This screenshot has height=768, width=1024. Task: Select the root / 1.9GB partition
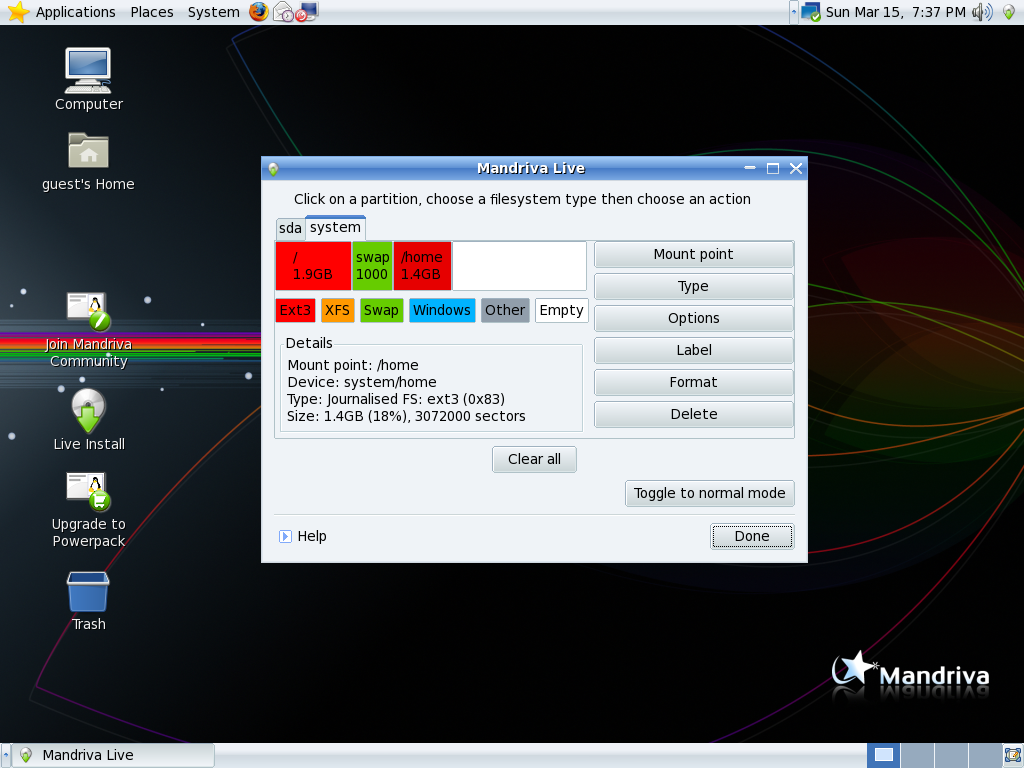pyautogui.click(x=313, y=266)
